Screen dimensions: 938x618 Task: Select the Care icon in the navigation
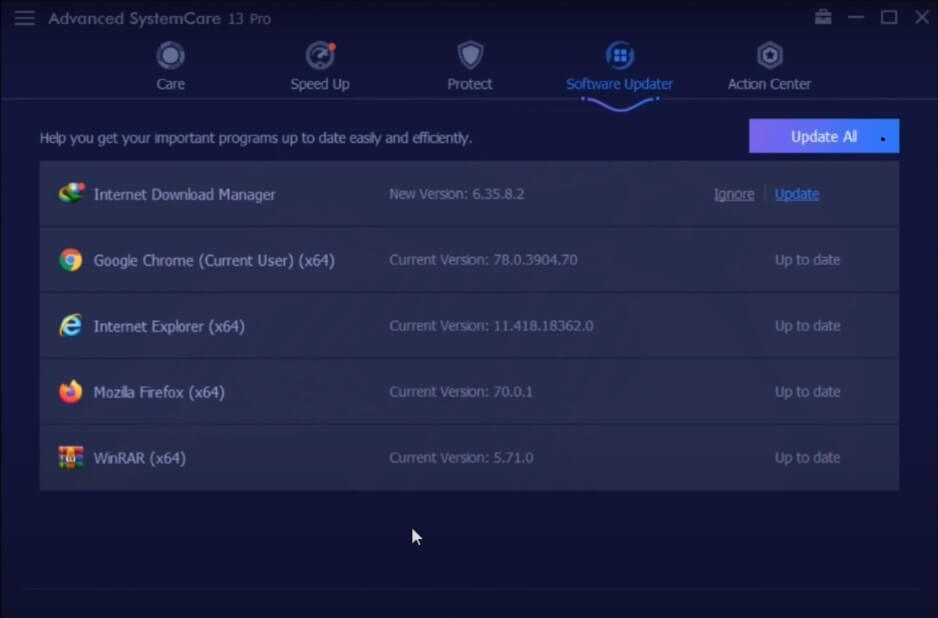tap(170, 56)
